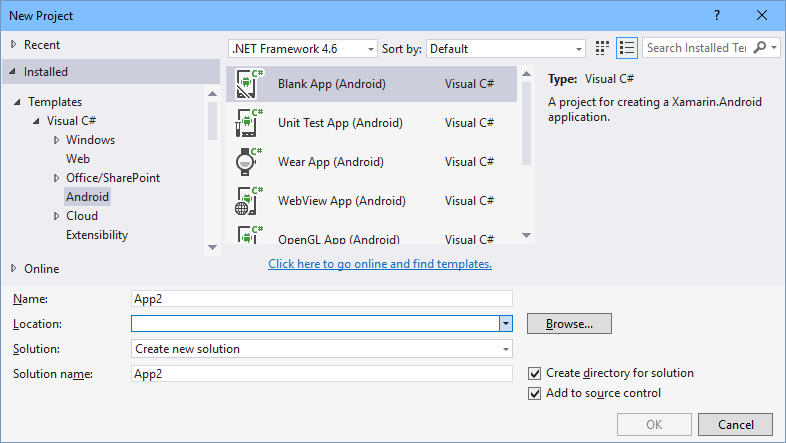786x443 pixels.
Task: Expand the Location combo box arrow
Action: (506, 323)
